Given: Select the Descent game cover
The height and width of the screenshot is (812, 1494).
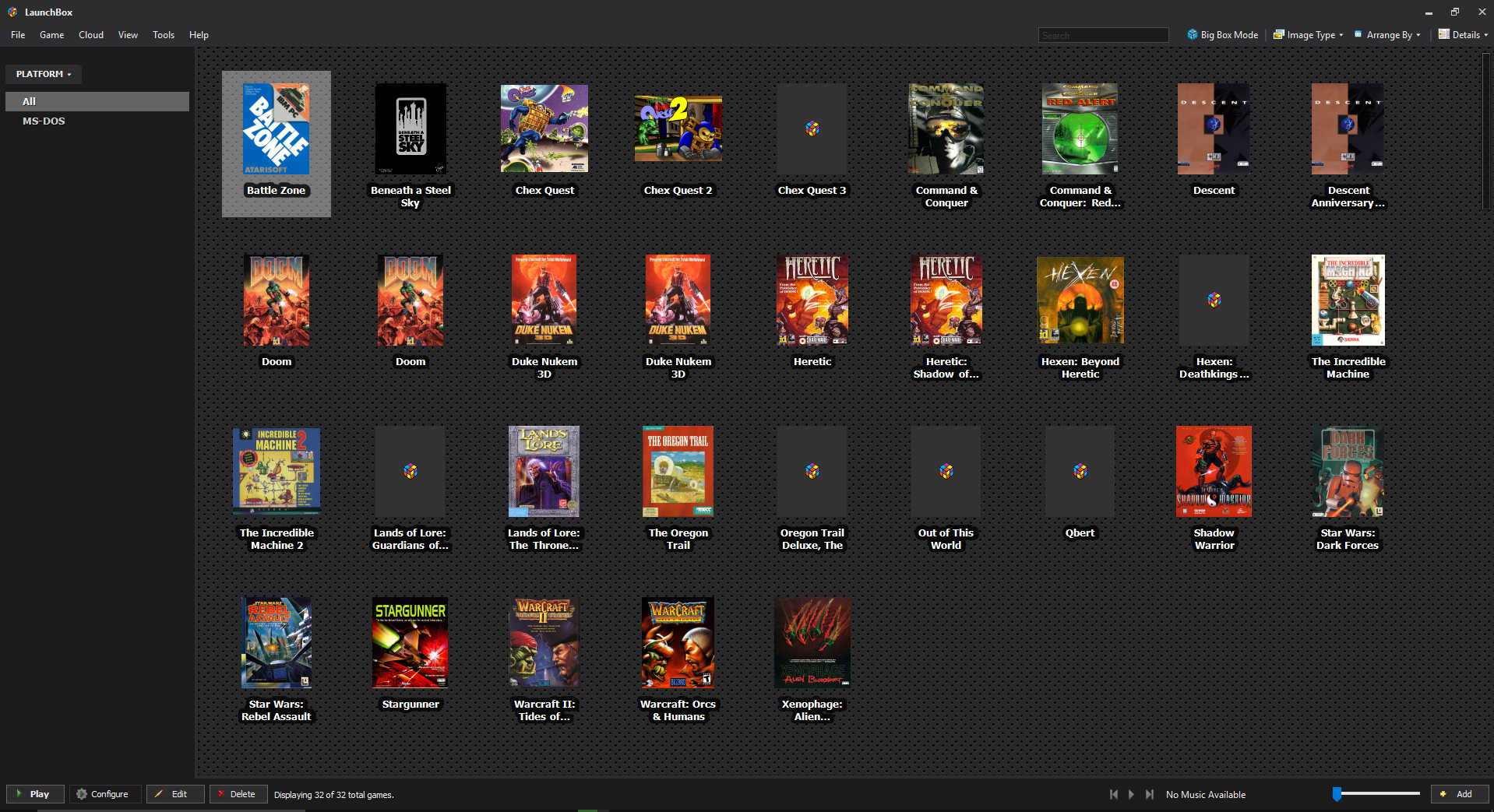Looking at the screenshot, I should [1214, 129].
